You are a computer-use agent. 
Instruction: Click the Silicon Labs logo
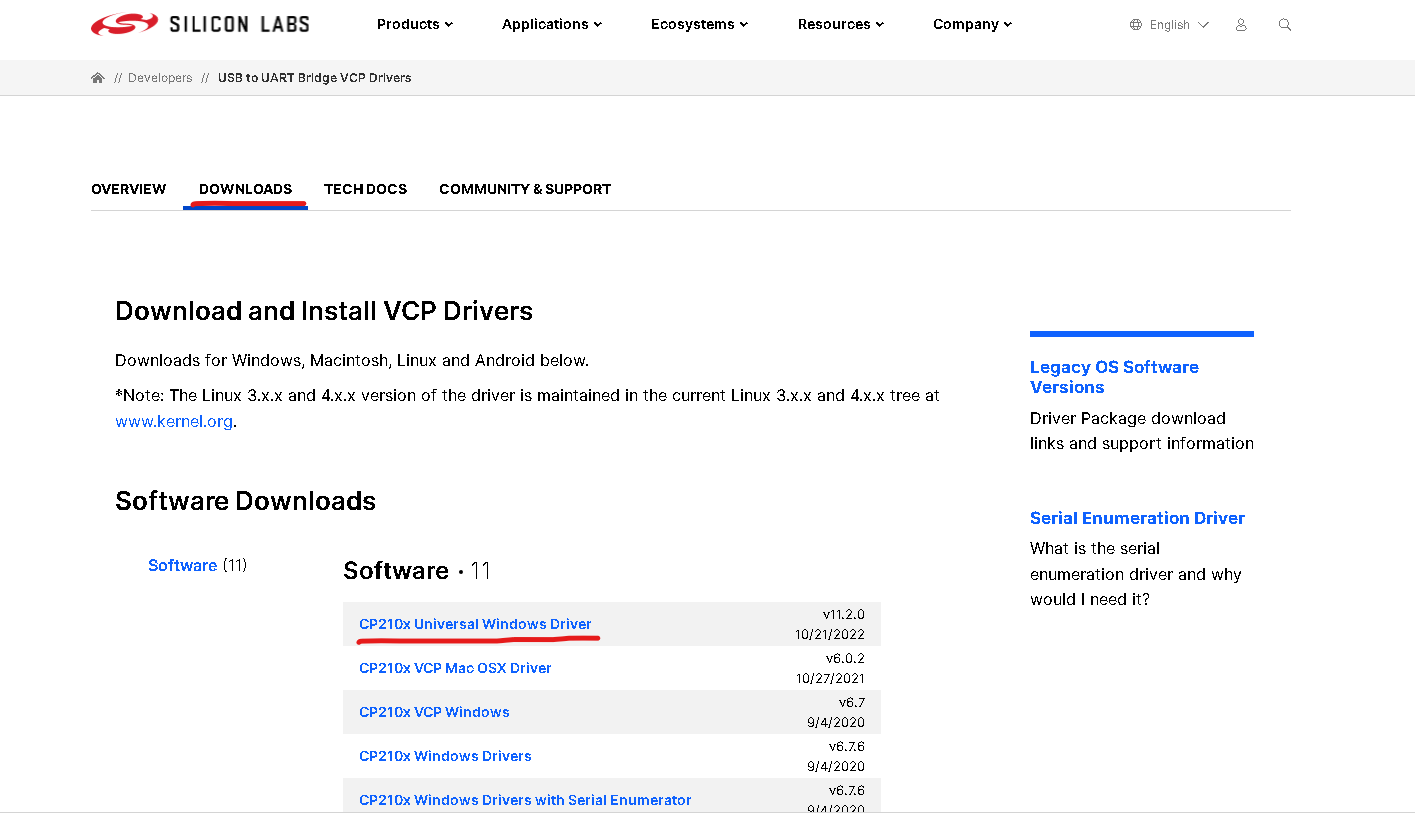[200, 24]
